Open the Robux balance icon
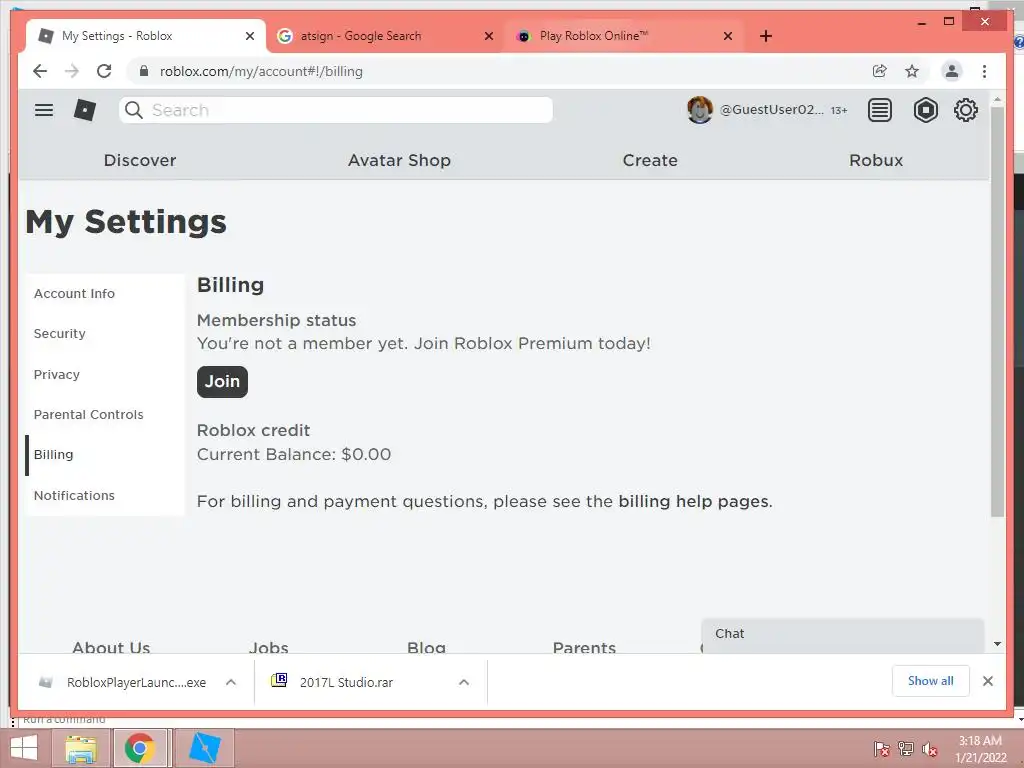1024x768 pixels. (x=925, y=110)
